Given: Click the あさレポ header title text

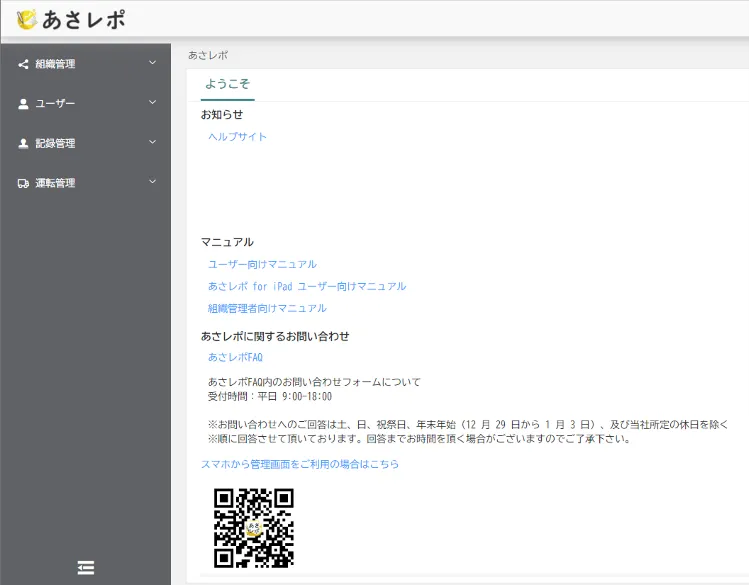Looking at the screenshot, I should click(x=84, y=20).
